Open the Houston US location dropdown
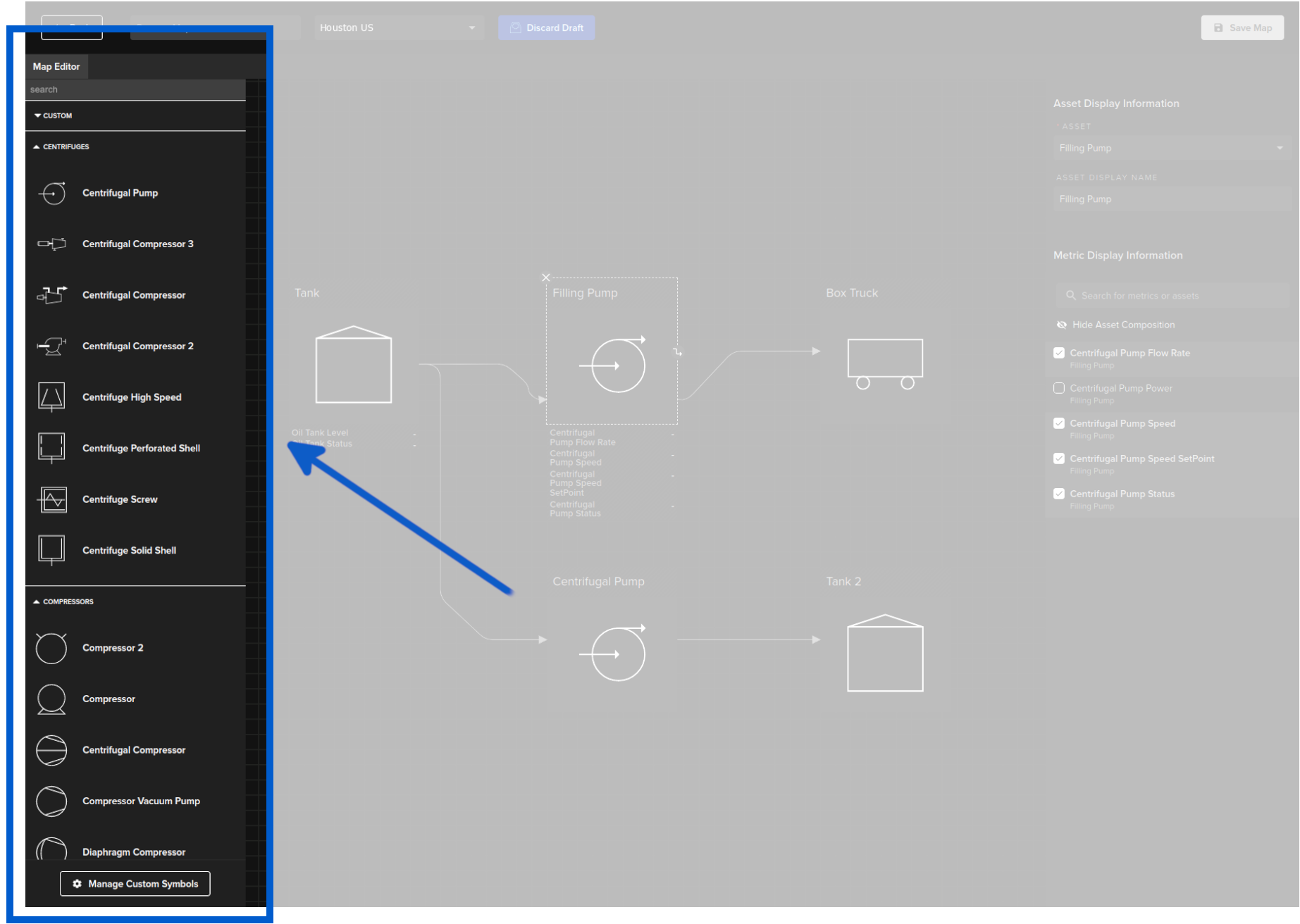Screen dimensions: 1300x924 pyautogui.click(x=398, y=27)
